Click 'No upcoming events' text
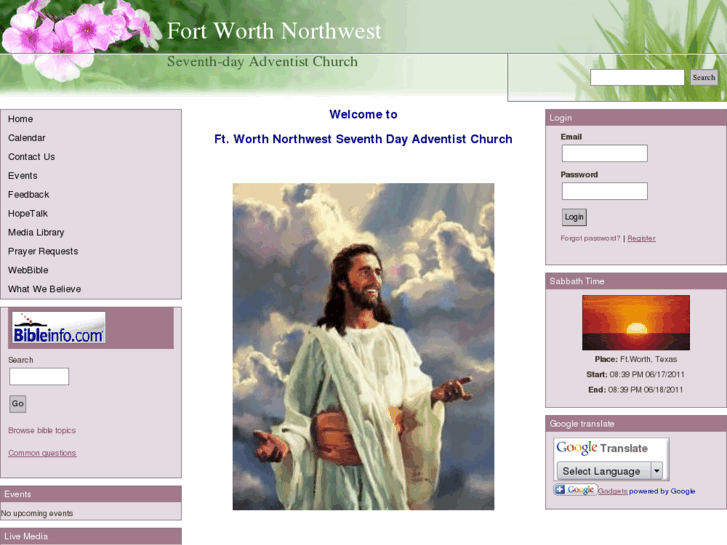Image resolution: width=727 pixels, height=545 pixels. [37, 513]
